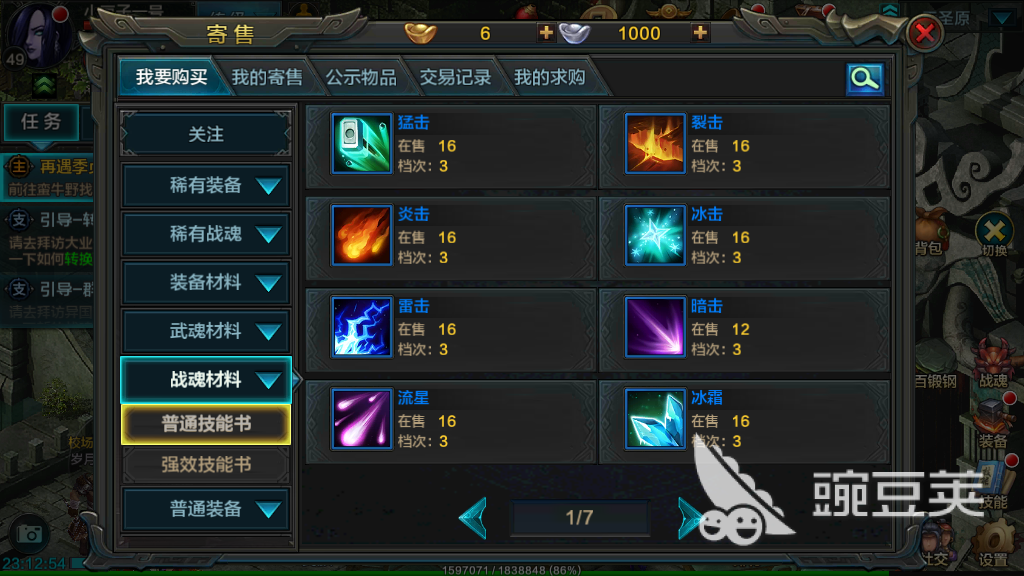Select 普通技能书 subcategory

pos(206,424)
